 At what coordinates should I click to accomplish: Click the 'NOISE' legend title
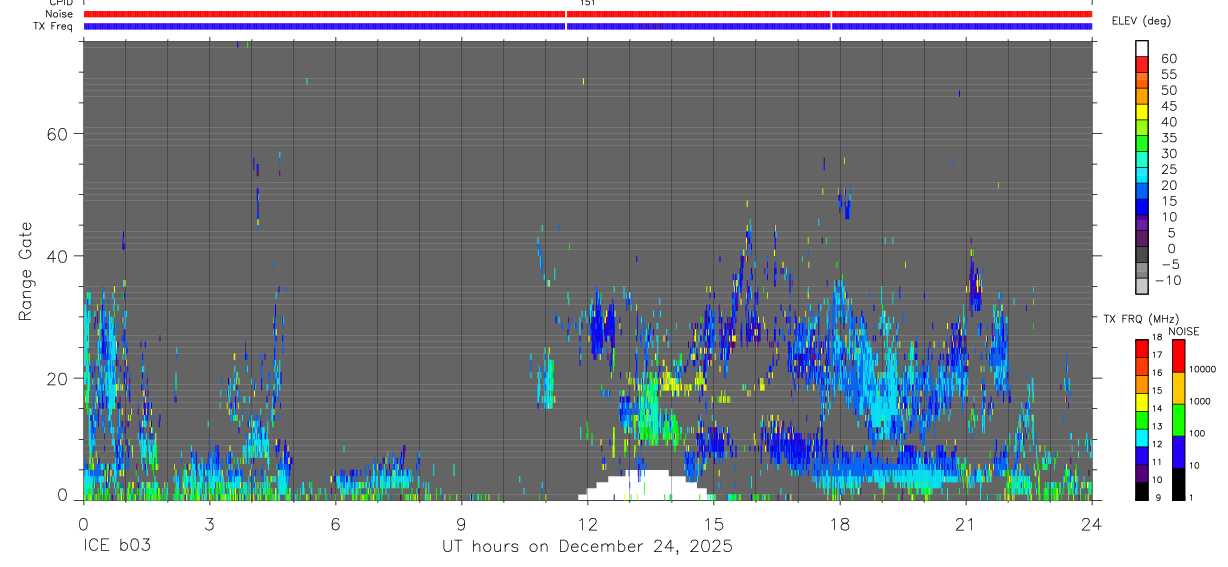(1184, 331)
